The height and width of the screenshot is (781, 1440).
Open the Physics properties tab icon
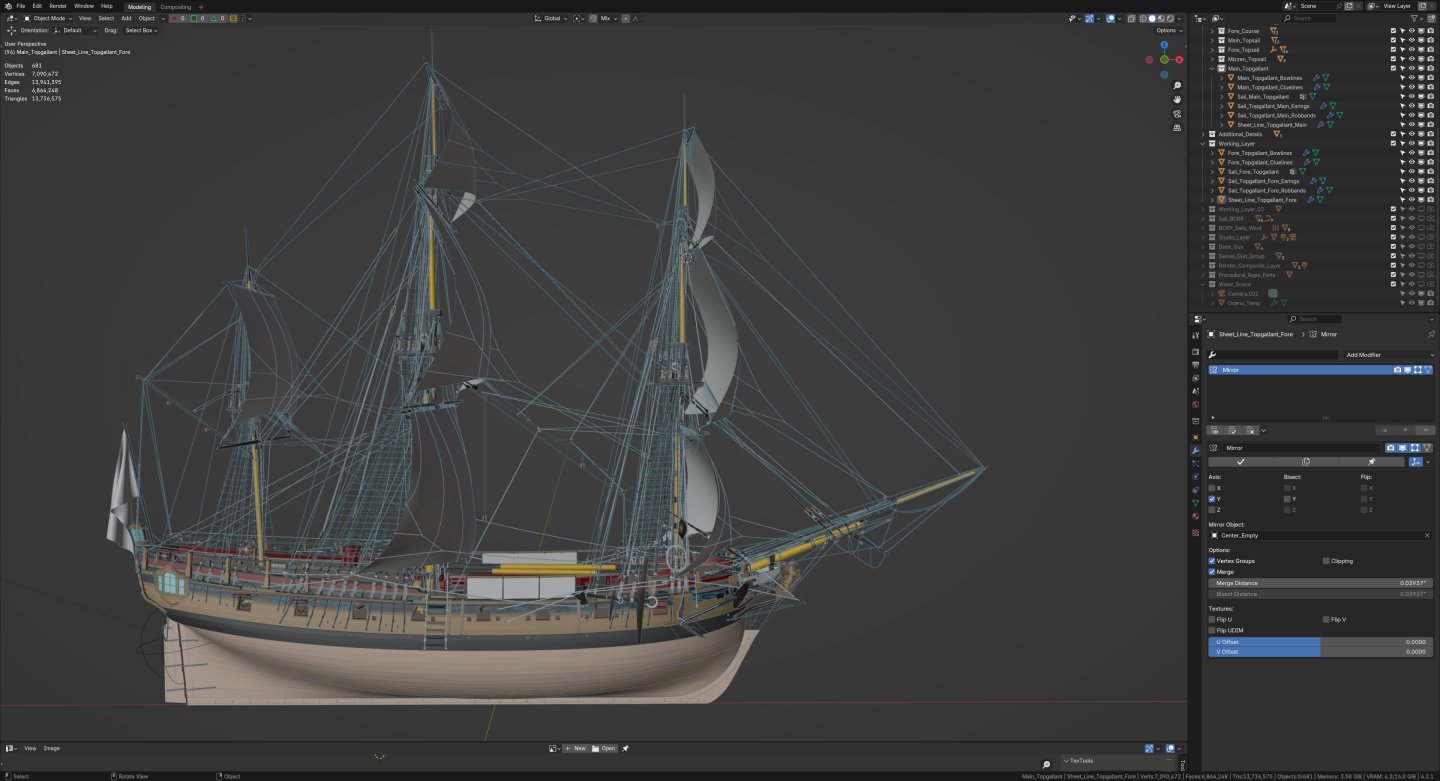pyautogui.click(x=1195, y=476)
